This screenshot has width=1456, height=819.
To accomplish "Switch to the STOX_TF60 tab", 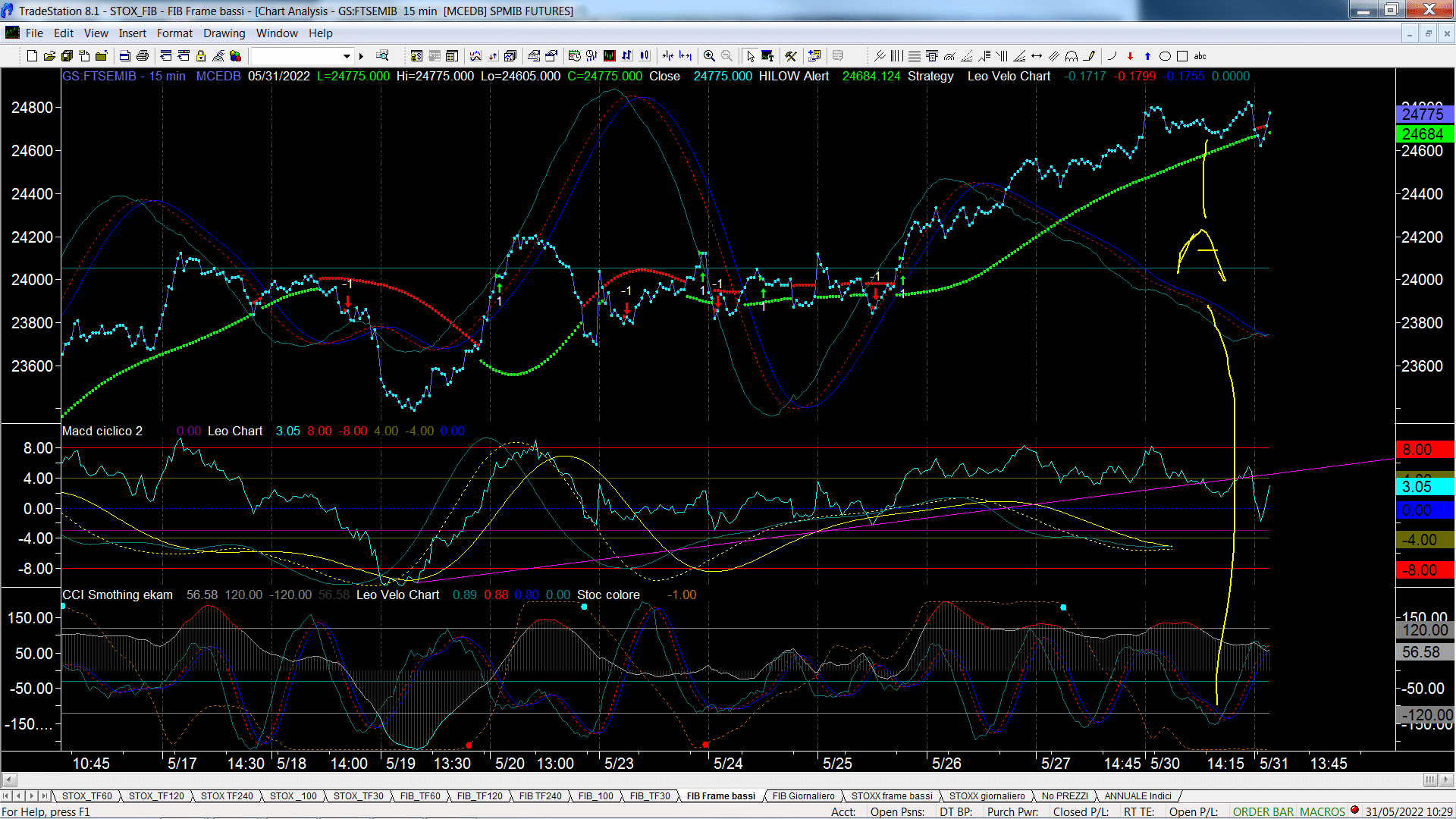I will click(86, 796).
